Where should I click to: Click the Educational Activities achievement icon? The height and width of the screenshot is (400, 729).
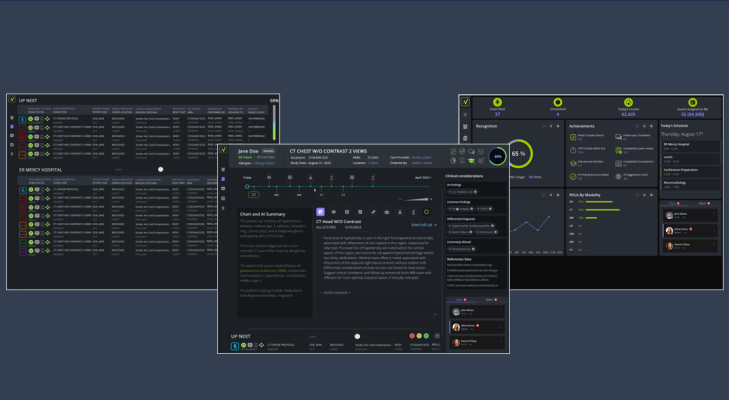tap(573, 161)
